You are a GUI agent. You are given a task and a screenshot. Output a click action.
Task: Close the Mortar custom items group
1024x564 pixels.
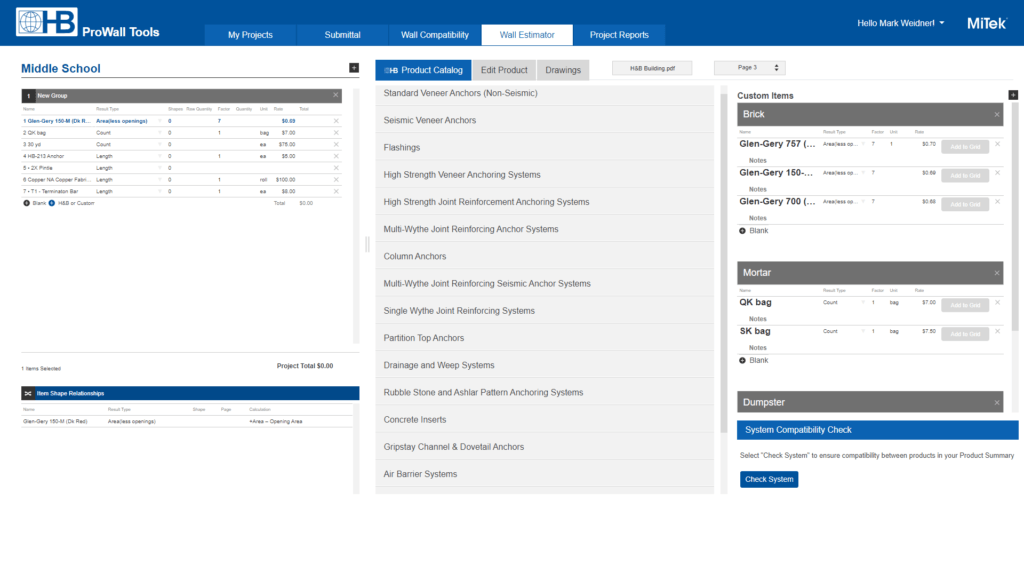click(x=996, y=273)
